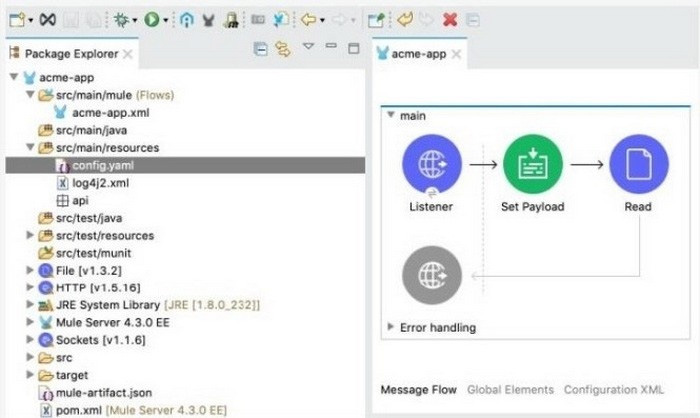Screen dimensions: 700x418
Task: Expand the HTTP [v1.5.16] module
Action: pyautogui.click(x=30, y=287)
